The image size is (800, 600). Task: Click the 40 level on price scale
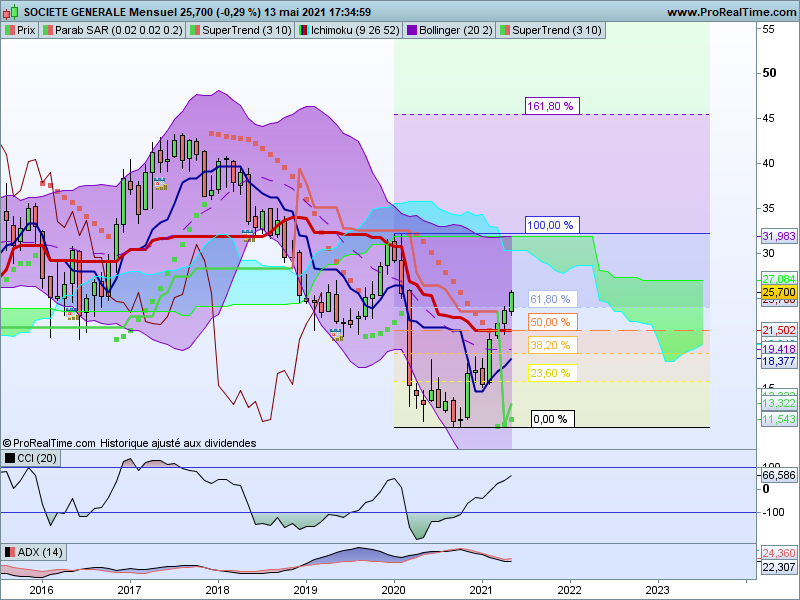point(768,163)
